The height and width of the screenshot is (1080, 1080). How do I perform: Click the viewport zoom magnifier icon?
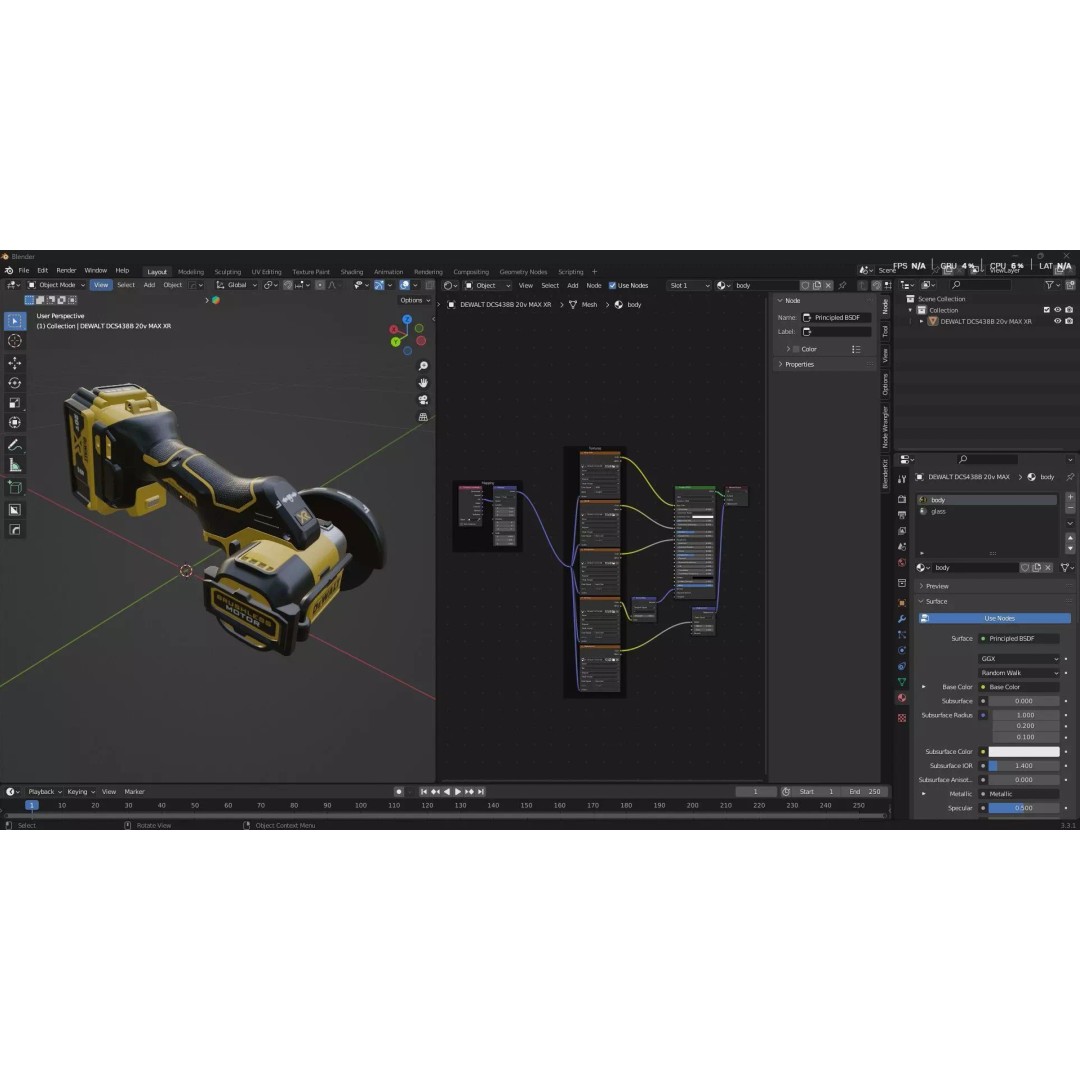point(423,366)
